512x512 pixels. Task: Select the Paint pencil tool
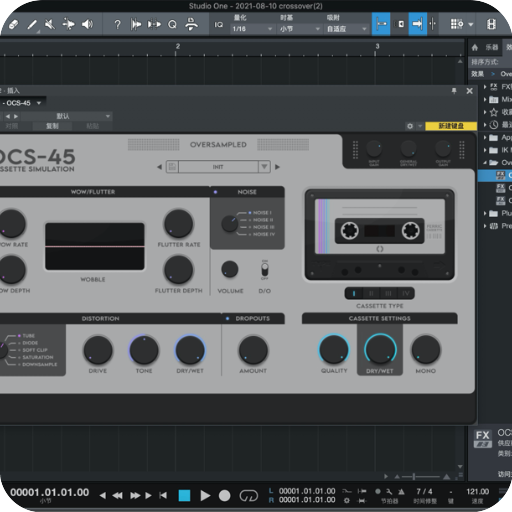pos(32,24)
